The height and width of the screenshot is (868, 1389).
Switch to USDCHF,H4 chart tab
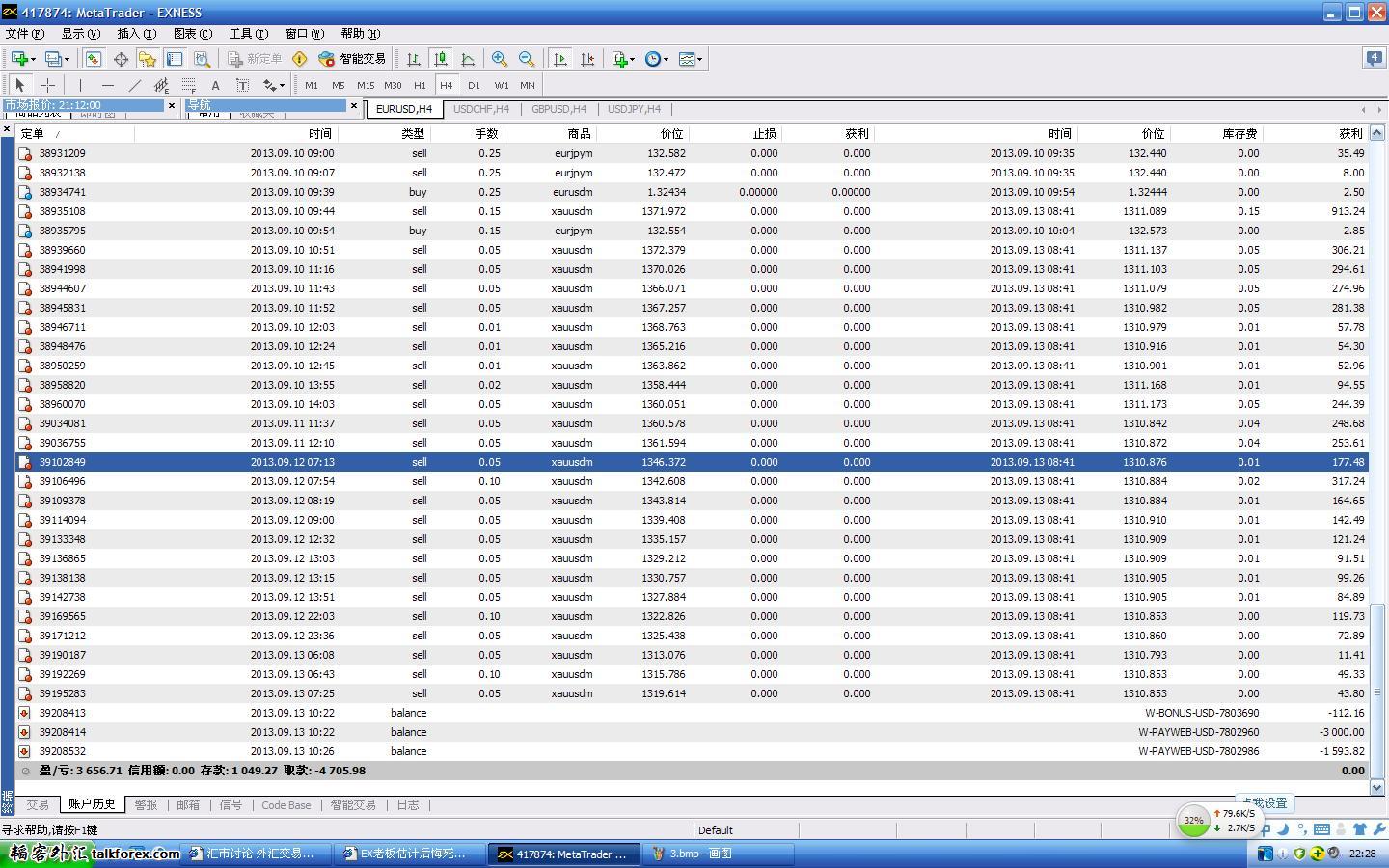pyautogui.click(x=480, y=109)
